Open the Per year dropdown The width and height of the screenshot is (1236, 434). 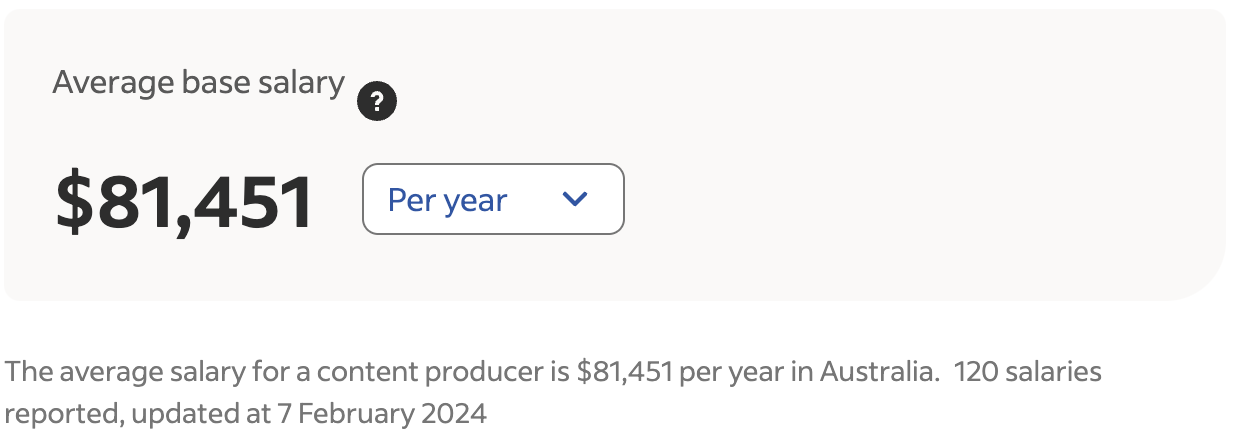[493, 199]
